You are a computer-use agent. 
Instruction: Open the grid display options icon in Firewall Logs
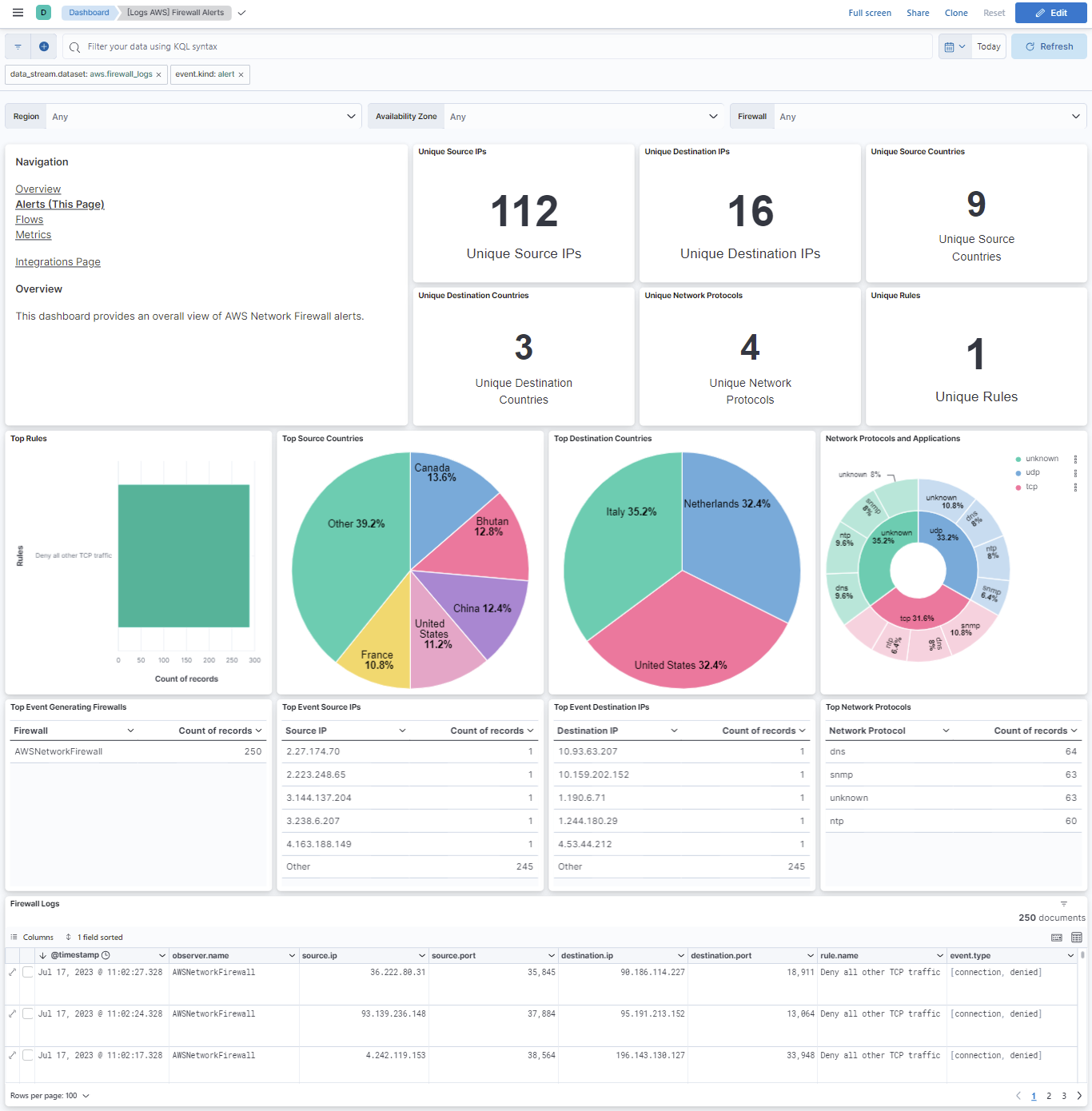tap(1075, 937)
